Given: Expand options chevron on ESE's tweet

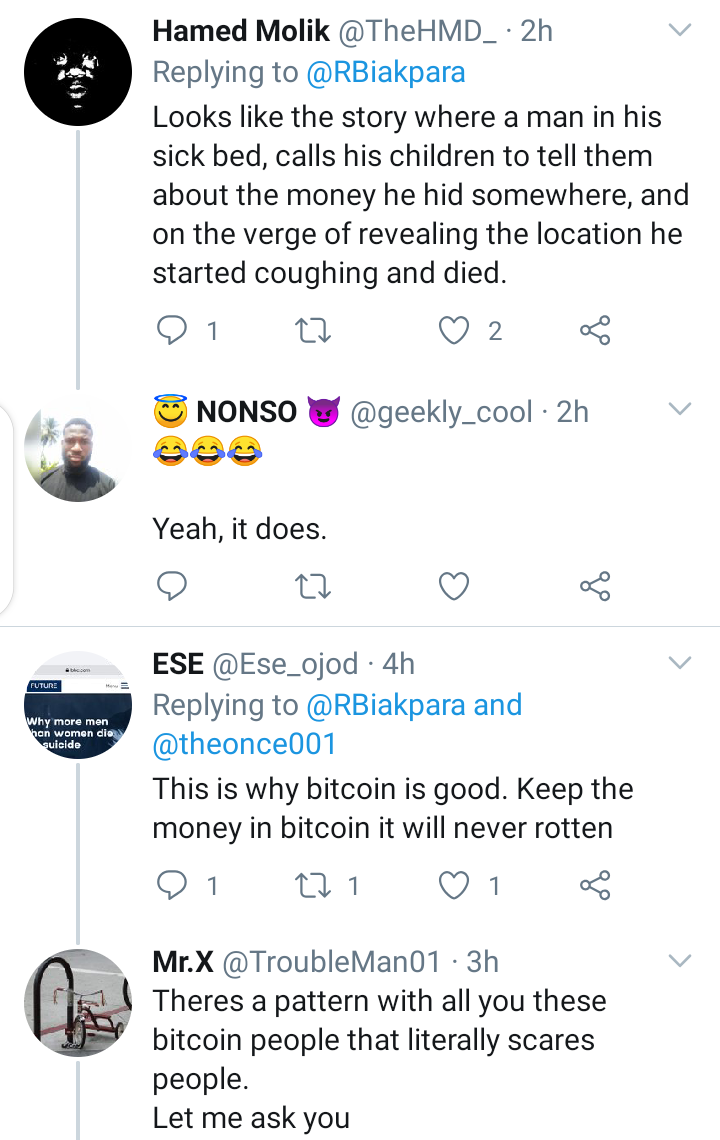Looking at the screenshot, I should (x=680, y=663).
